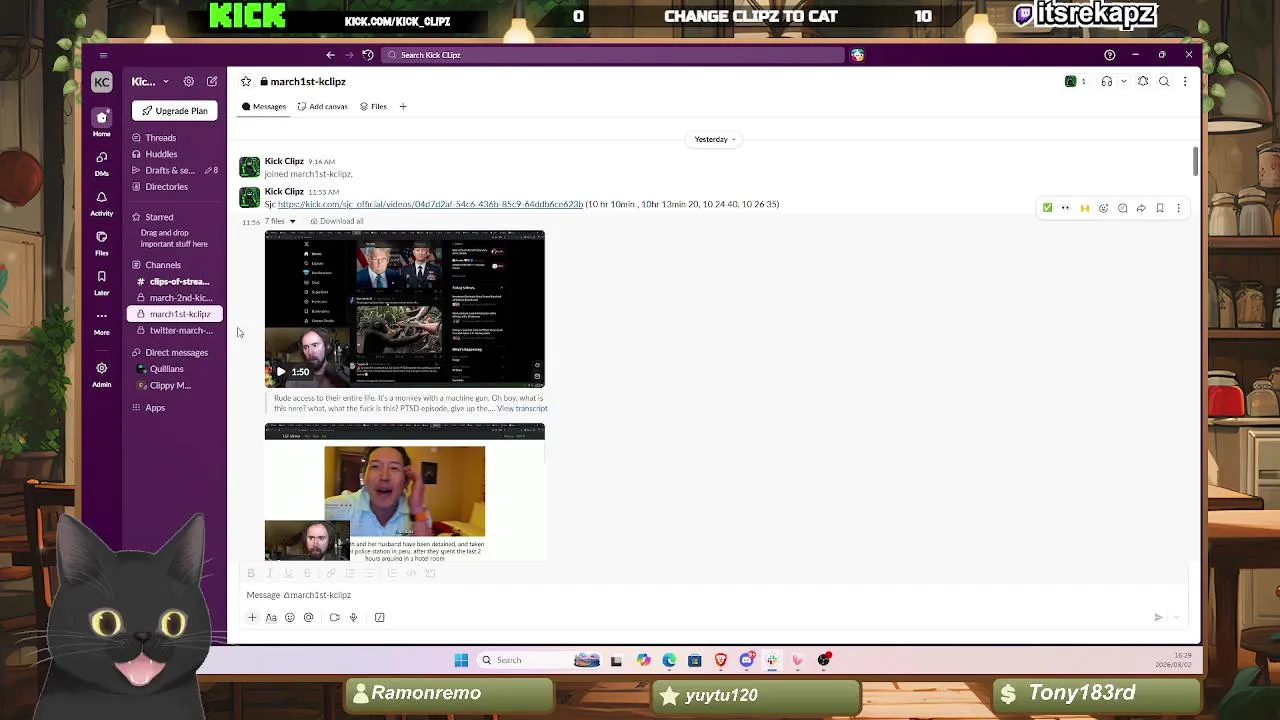The height and width of the screenshot is (720, 1280).
Task: Open the Activity bell in the left rail
Action: [x=101, y=202]
